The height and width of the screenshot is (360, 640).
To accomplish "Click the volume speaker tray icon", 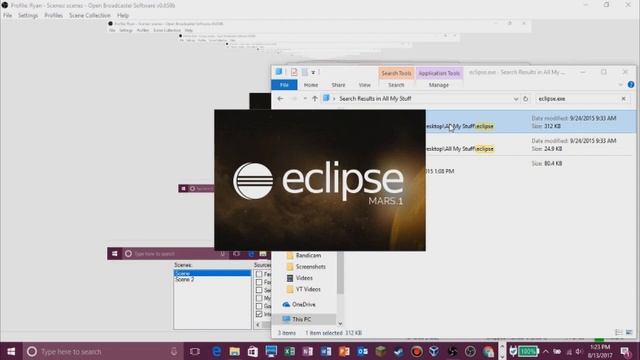I will pyautogui.click(x=579, y=352).
